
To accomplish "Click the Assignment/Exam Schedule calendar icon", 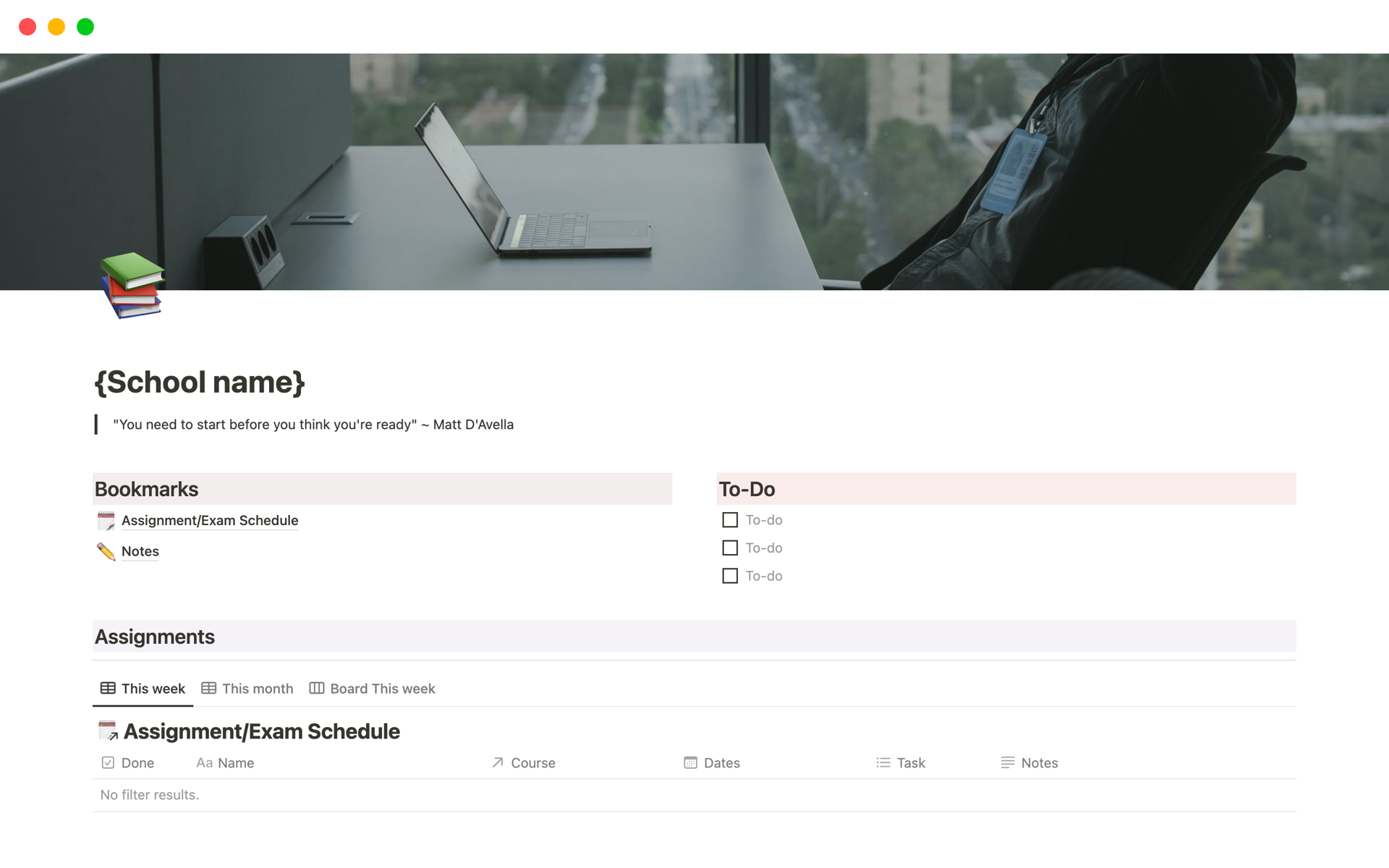I will coord(106,520).
